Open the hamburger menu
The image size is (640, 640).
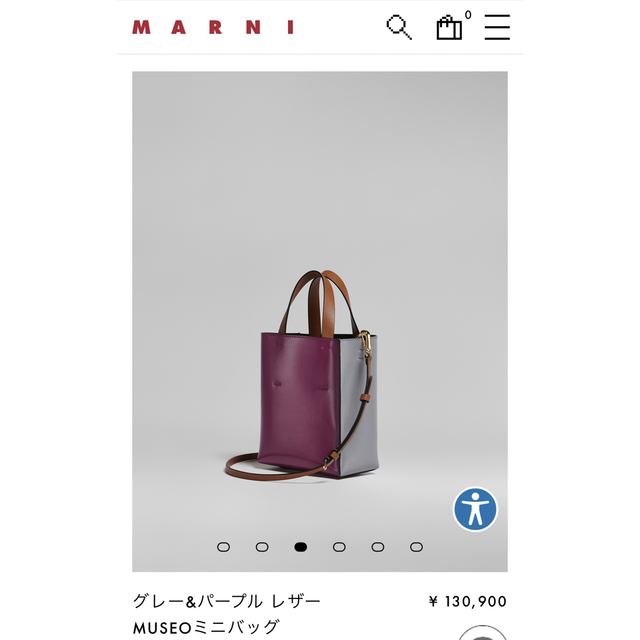tap(497, 27)
